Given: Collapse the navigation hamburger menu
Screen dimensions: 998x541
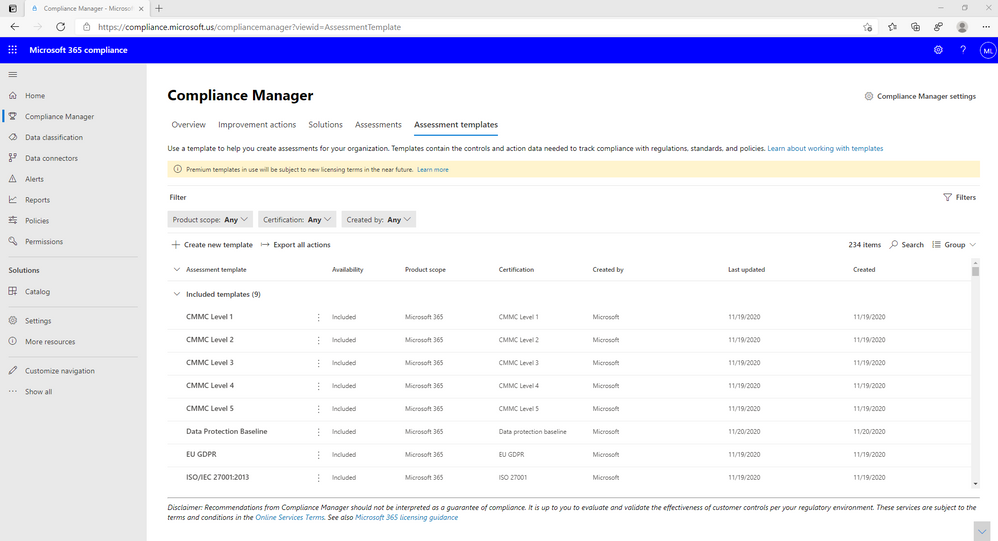Looking at the screenshot, I should [13, 74].
